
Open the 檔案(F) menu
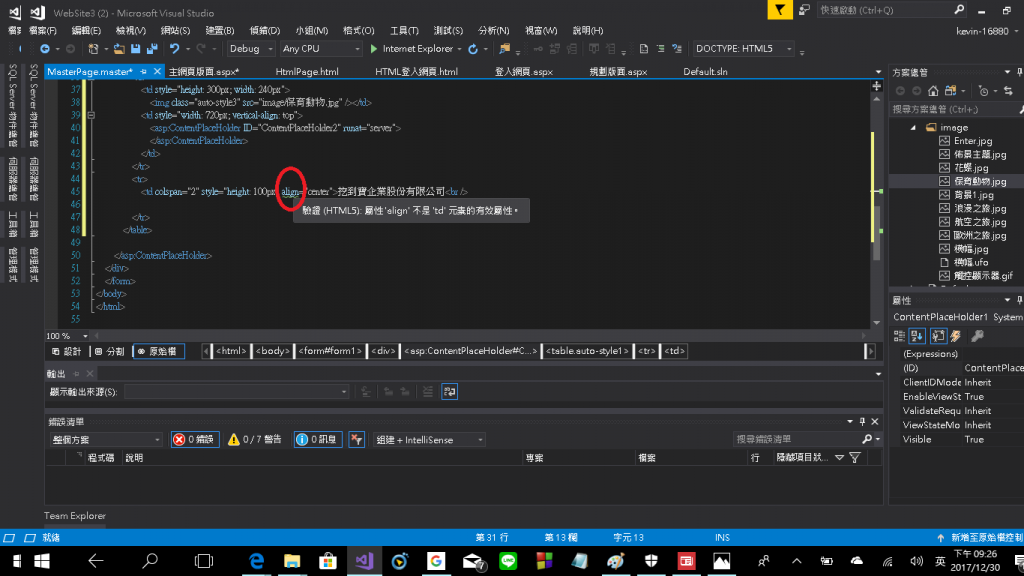tap(42, 31)
